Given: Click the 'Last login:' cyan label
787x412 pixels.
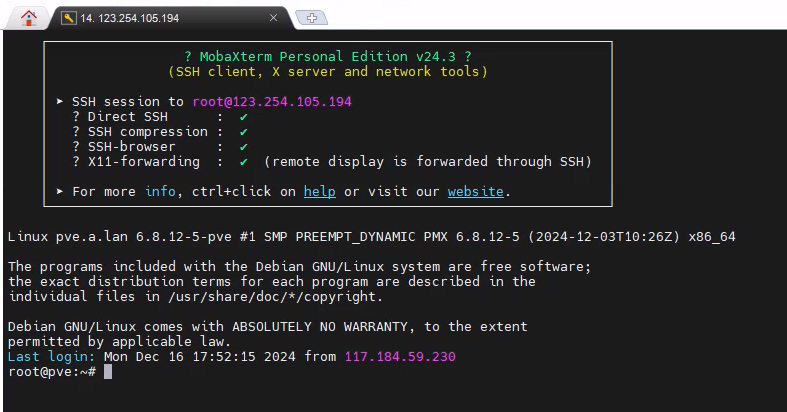Looking at the screenshot, I should click(x=51, y=357).
